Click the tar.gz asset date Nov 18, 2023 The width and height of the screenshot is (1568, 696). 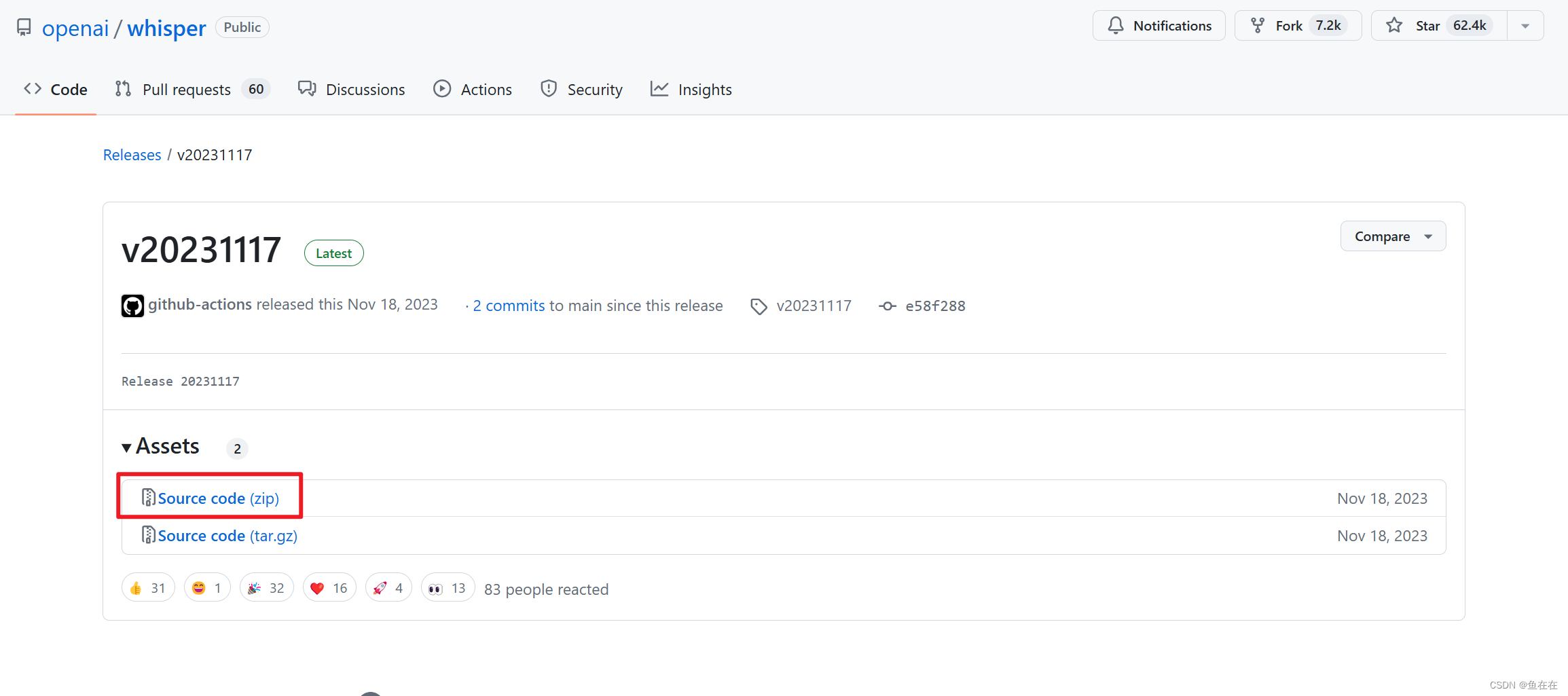pyautogui.click(x=1382, y=536)
